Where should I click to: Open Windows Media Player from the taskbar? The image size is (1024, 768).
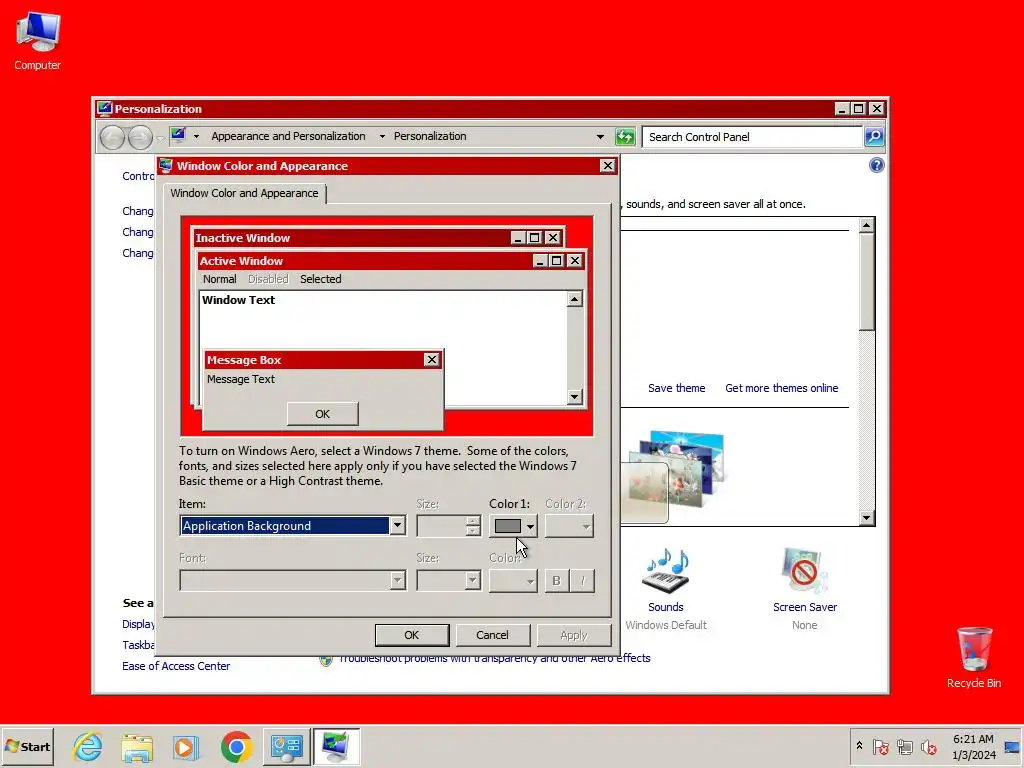coord(185,746)
